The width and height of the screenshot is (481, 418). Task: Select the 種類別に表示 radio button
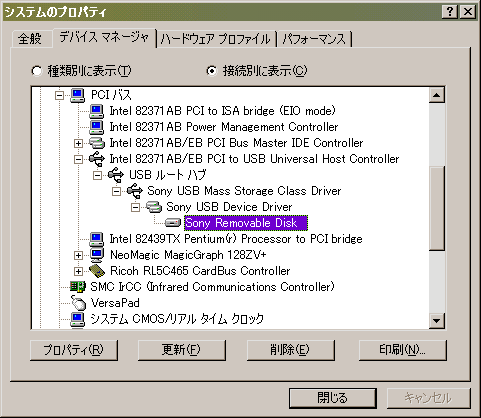coord(36,71)
